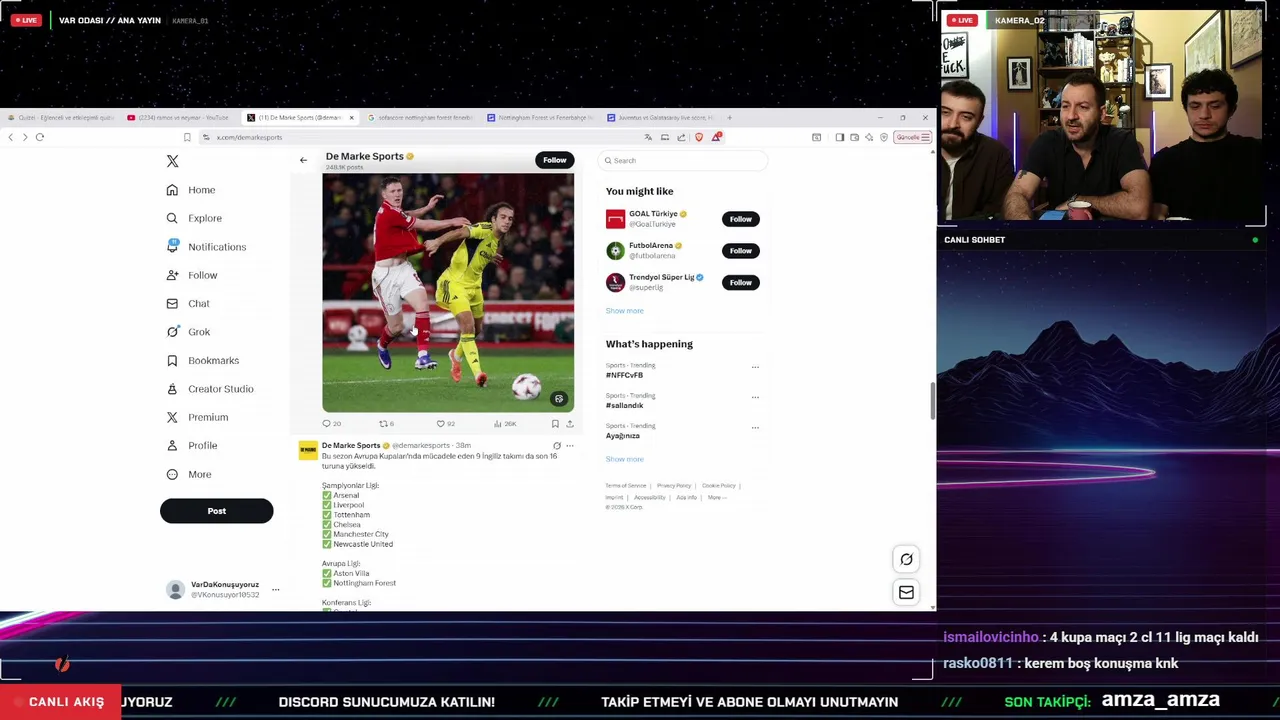This screenshot has height=720, width=1280.
Task: Click the Grok icon on the 38m post
Action: (x=557, y=446)
